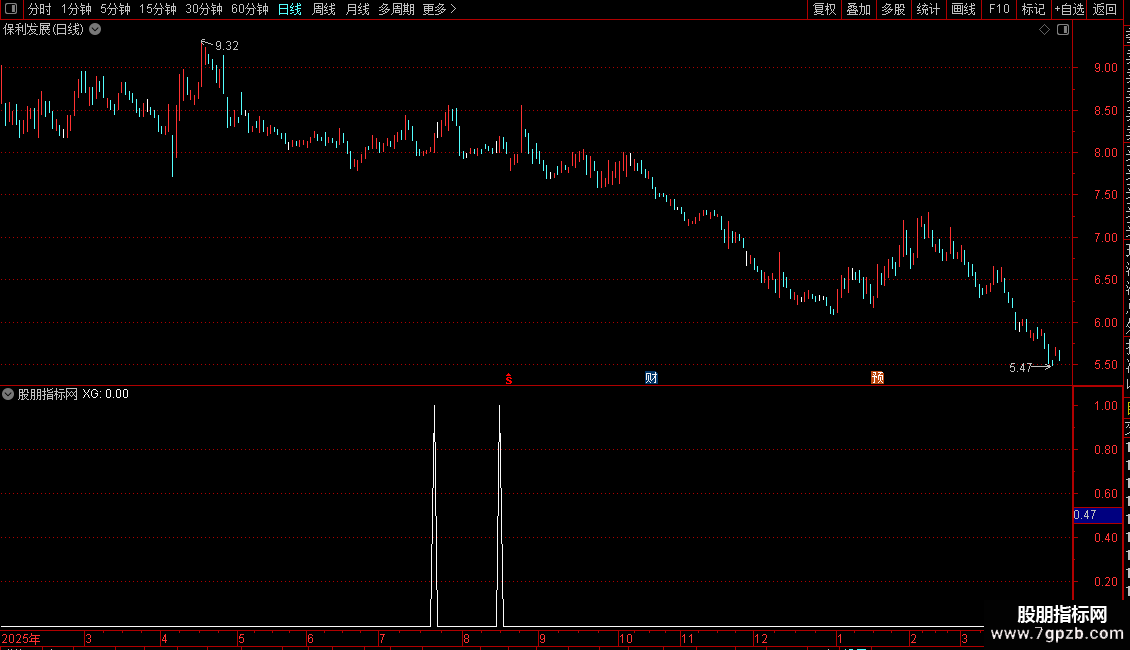Click the 标记 mark button
Image resolution: width=1130 pixels, height=650 pixels.
pyautogui.click(x=1033, y=9)
